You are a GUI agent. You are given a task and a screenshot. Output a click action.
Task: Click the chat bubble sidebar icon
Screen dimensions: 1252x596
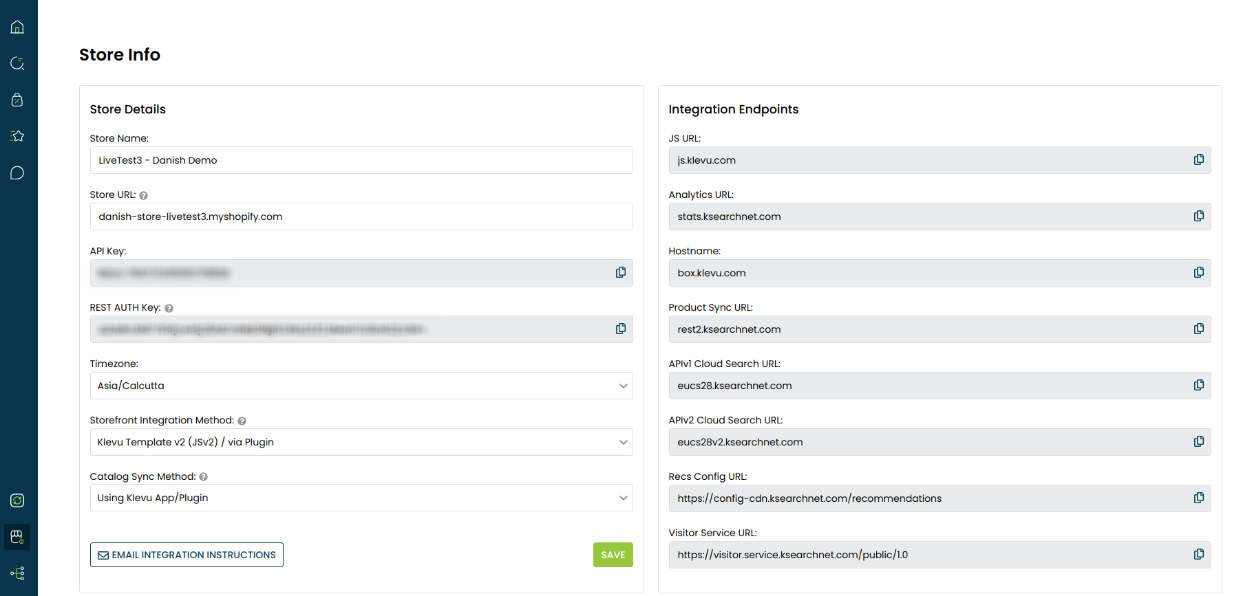tap(17, 173)
